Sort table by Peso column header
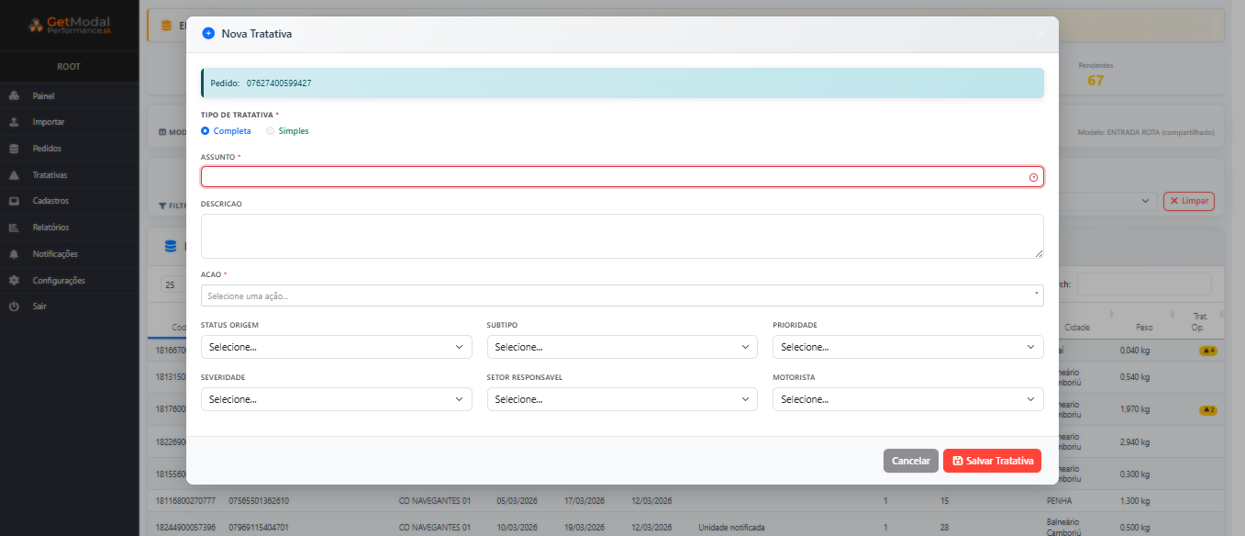This screenshot has height=536, width=1245. 1145,327
